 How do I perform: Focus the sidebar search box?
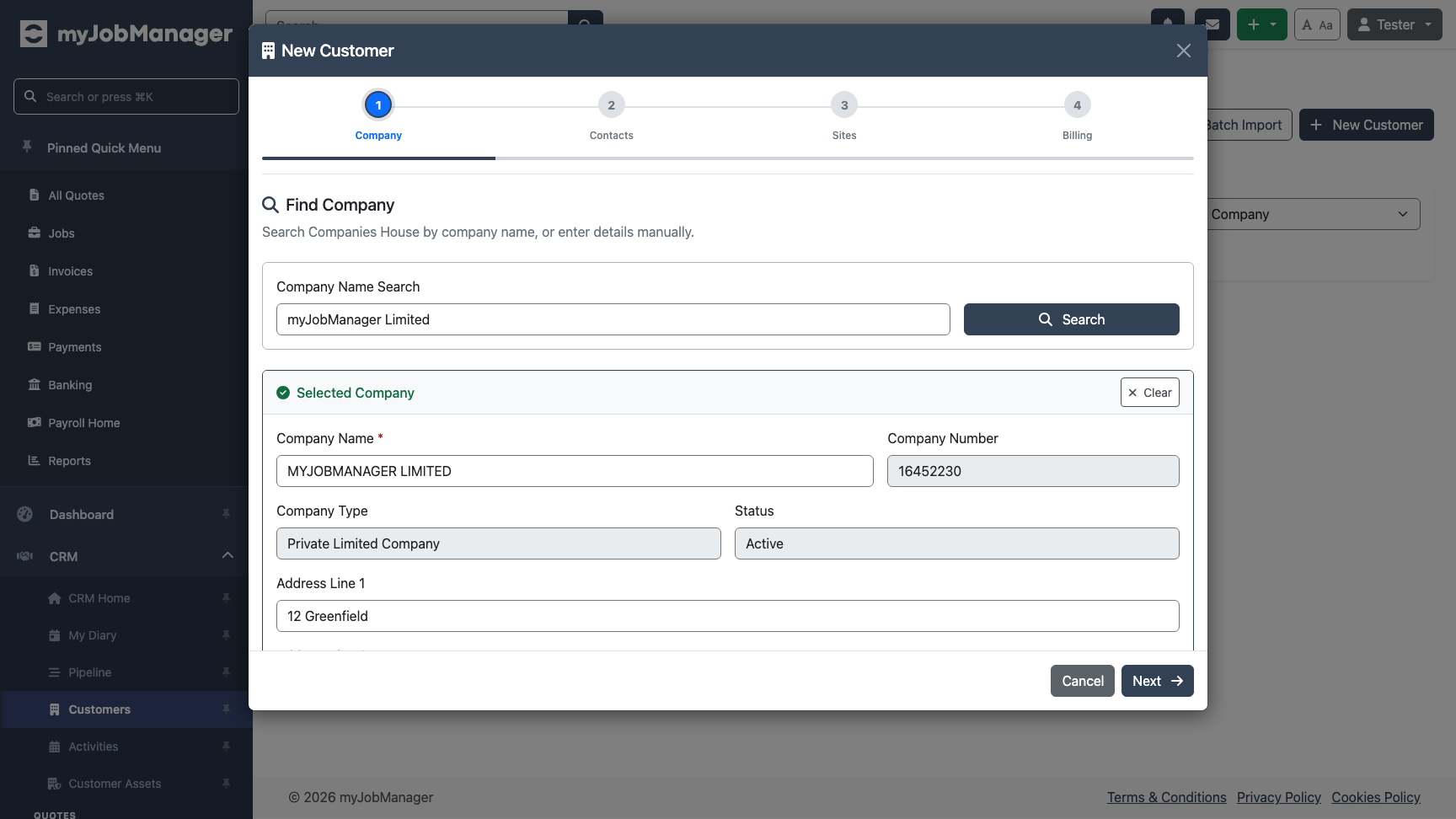(x=126, y=97)
